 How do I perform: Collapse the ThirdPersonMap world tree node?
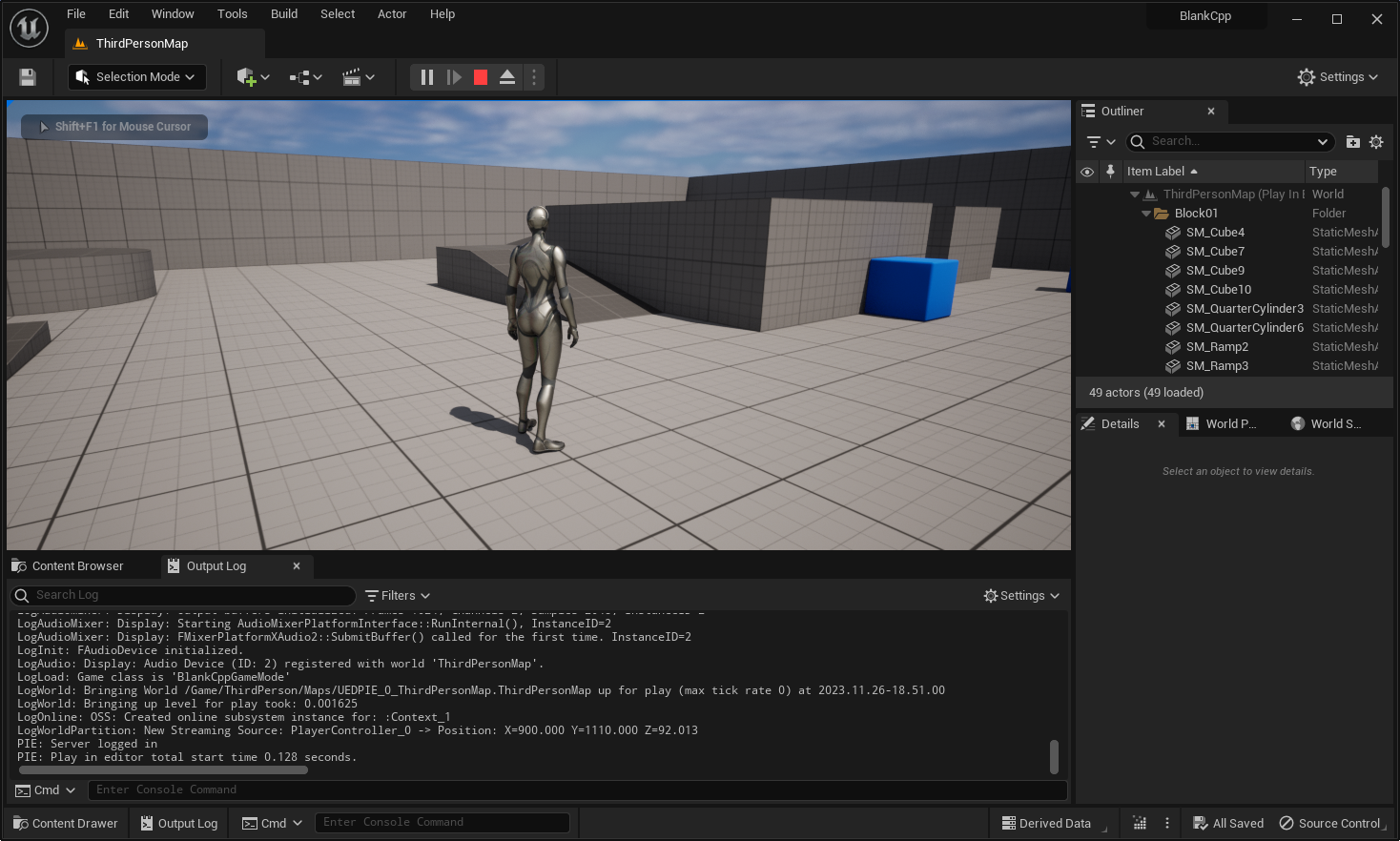pos(1135,195)
